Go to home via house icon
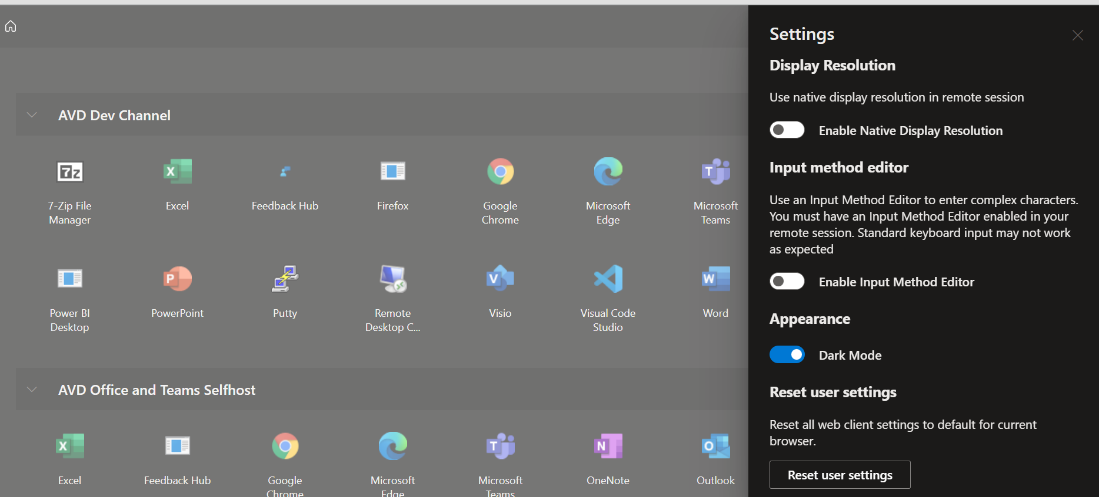This screenshot has height=497, width=1099. (11, 27)
